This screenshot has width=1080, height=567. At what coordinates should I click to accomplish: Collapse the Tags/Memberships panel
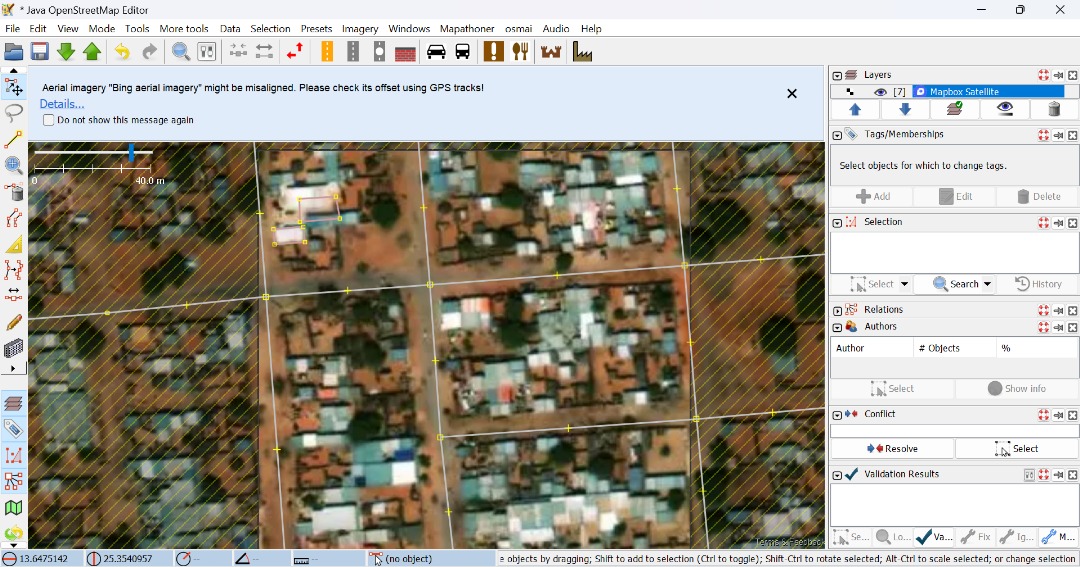[x=837, y=135]
